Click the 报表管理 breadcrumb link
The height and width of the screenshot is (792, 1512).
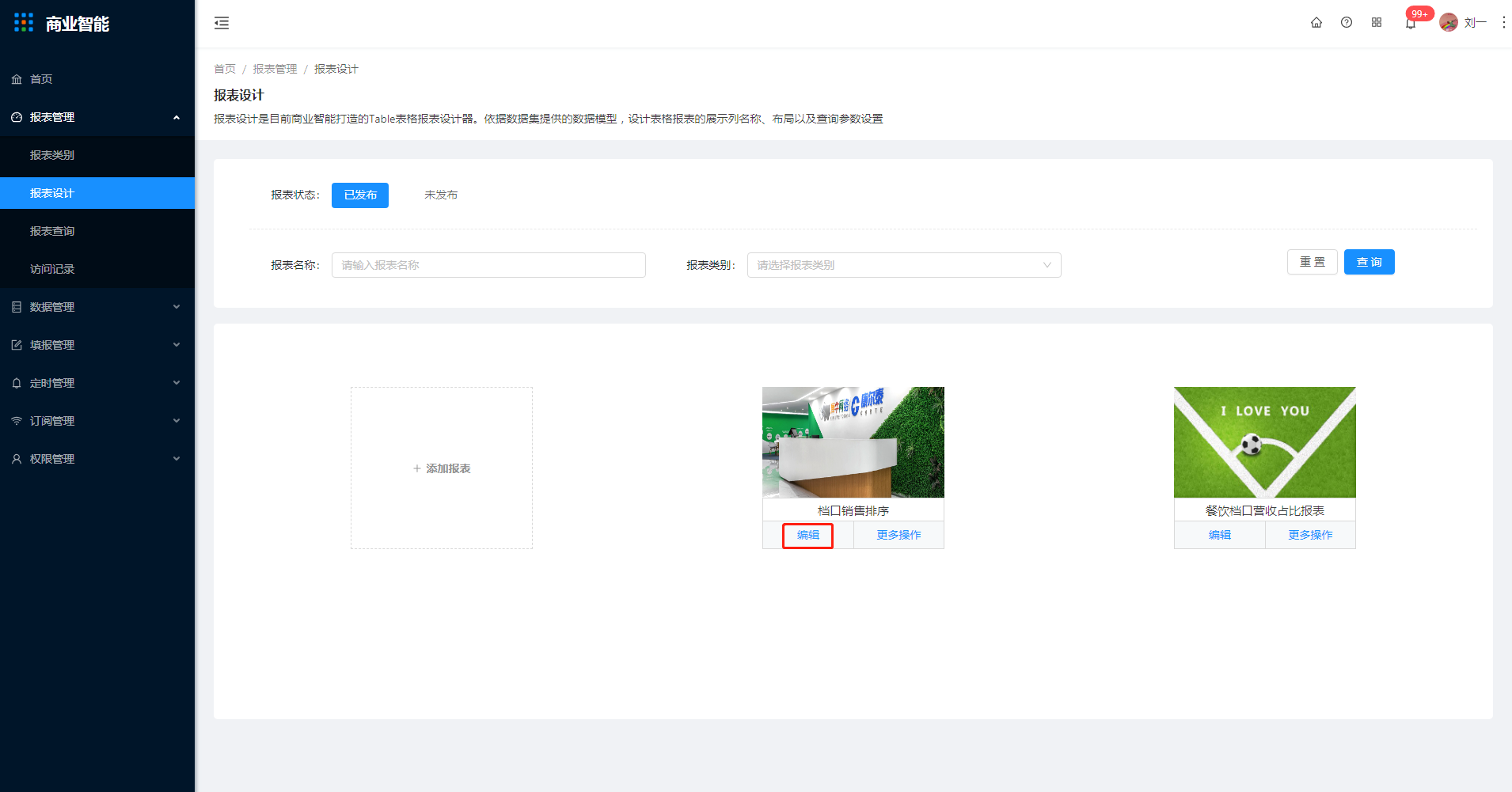click(275, 69)
